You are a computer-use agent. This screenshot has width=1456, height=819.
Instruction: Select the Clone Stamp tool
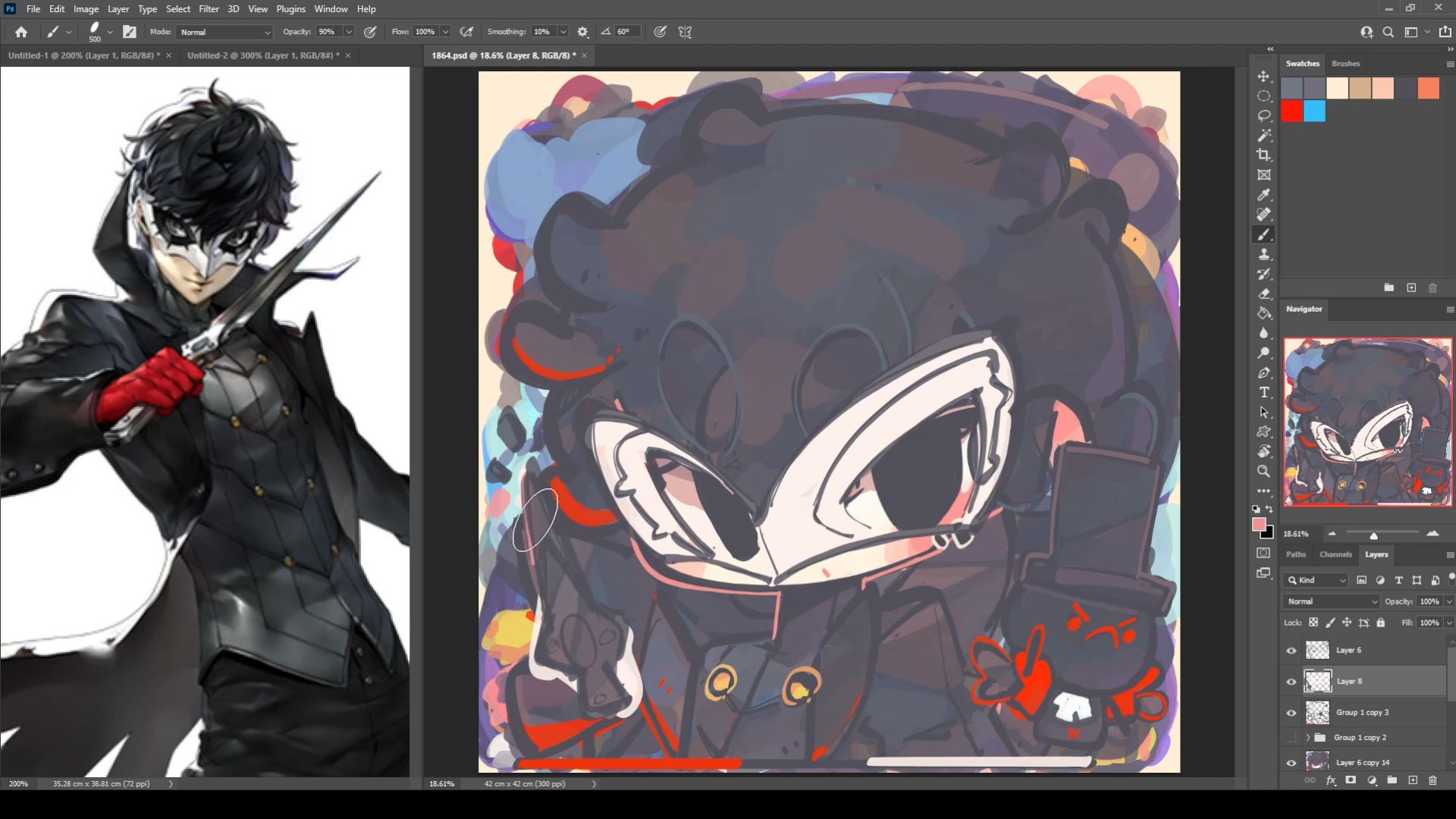(x=1263, y=254)
